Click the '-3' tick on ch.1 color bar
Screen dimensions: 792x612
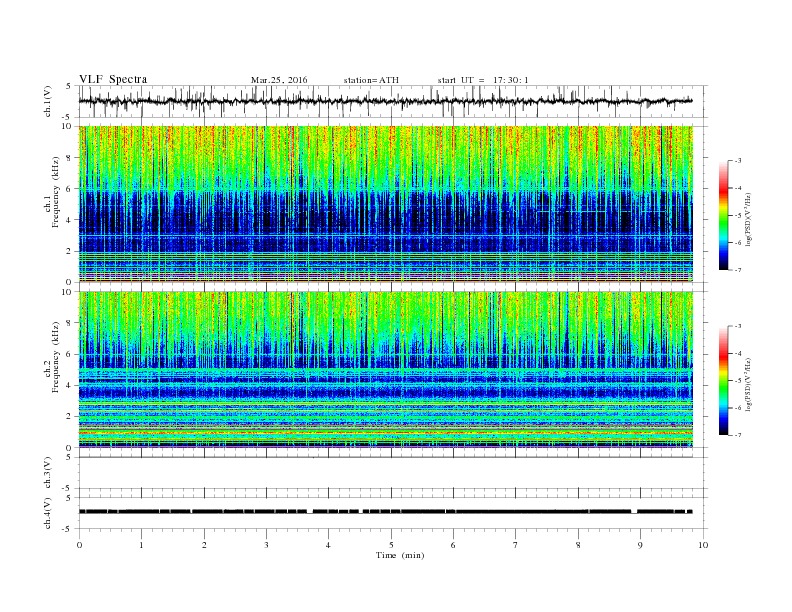tap(737, 161)
